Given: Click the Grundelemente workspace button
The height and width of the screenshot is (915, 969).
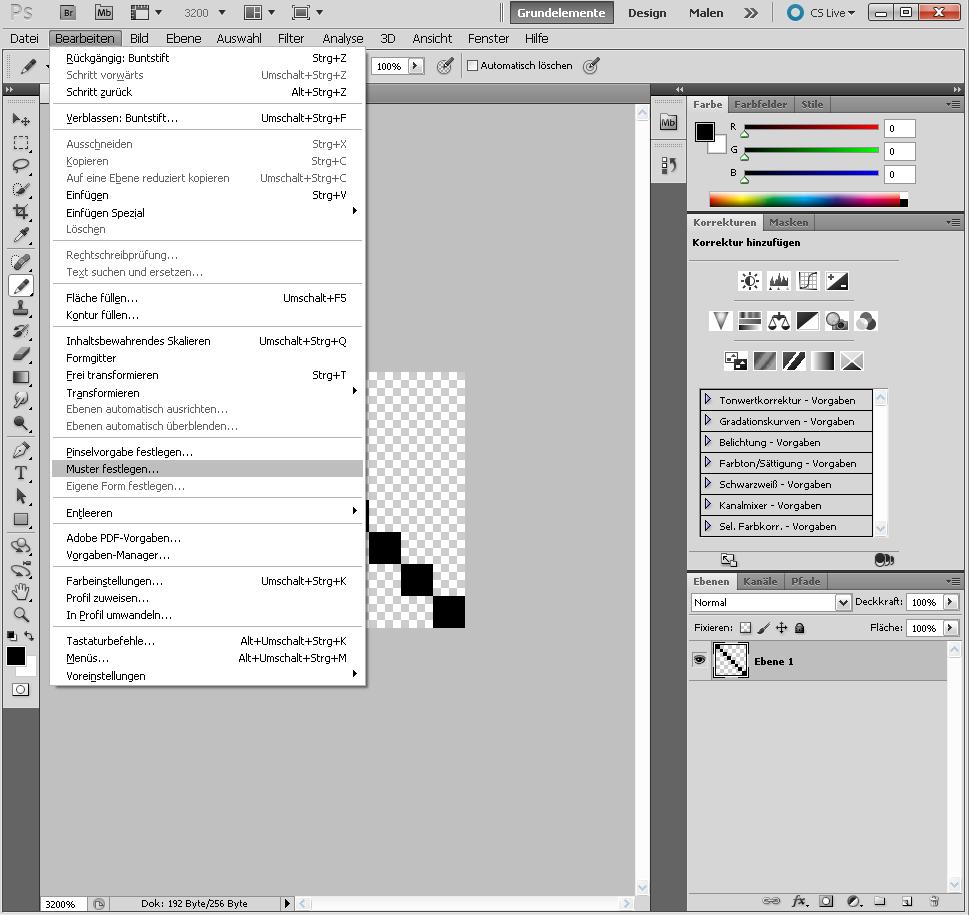Looking at the screenshot, I should click(x=560, y=13).
